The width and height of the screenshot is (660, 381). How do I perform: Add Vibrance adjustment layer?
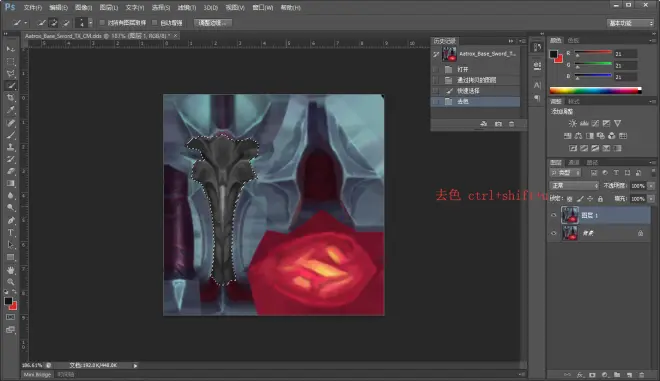tap(617, 123)
